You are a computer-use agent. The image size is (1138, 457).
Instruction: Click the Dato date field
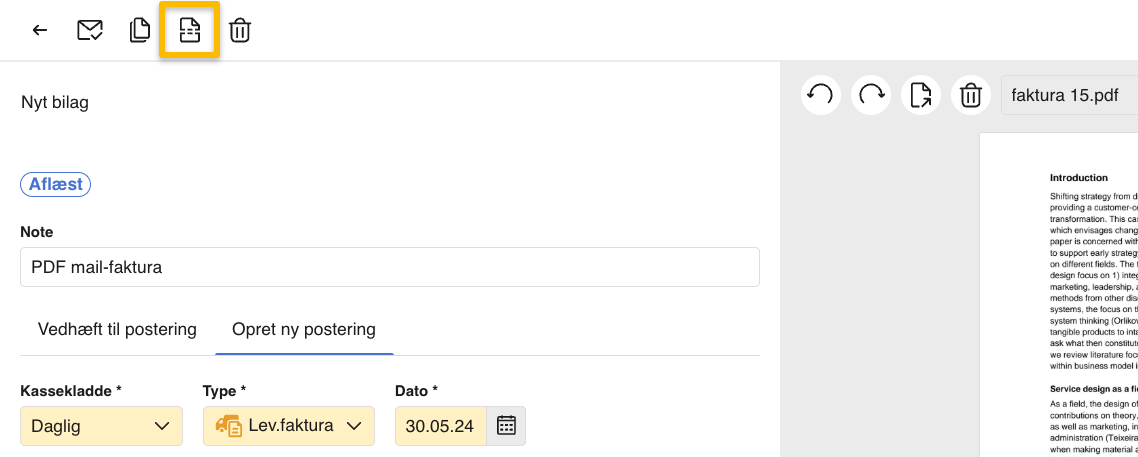pyautogui.click(x=441, y=426)
